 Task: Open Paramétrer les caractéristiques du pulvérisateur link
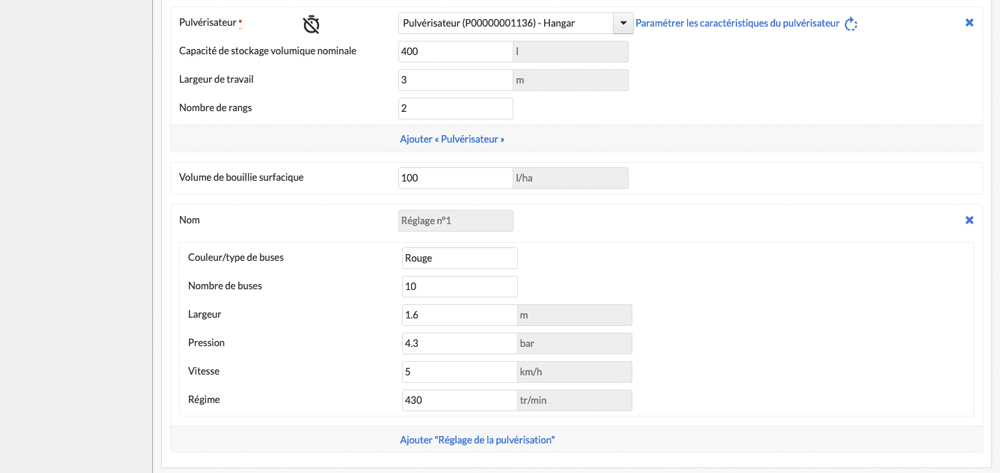[x=737, y=24]
